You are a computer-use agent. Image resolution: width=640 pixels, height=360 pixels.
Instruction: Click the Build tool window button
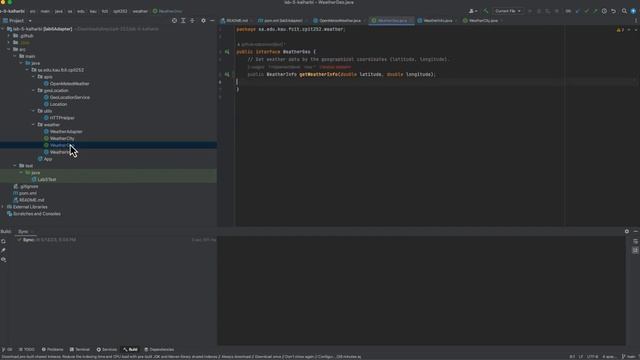[x=131, y=350]
